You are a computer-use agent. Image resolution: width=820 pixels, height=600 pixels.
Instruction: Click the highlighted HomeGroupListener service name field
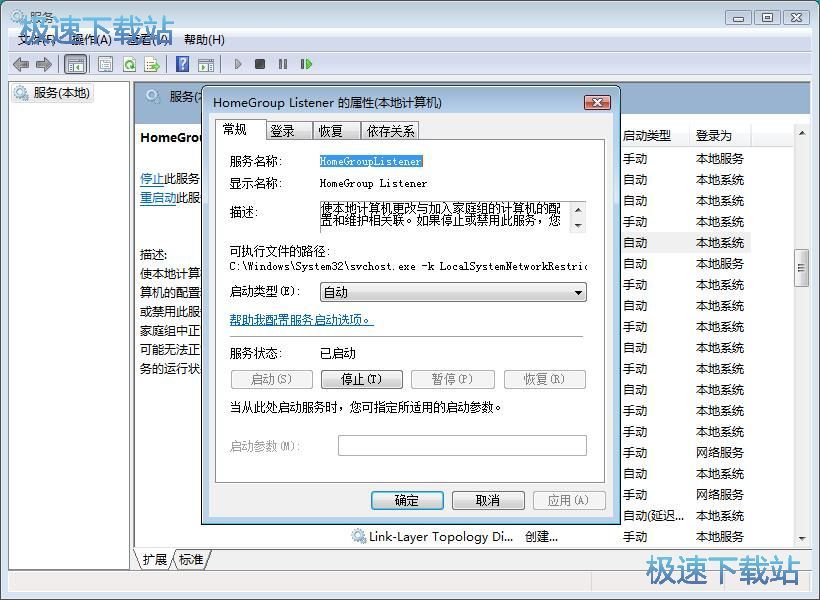pos(371,161)
